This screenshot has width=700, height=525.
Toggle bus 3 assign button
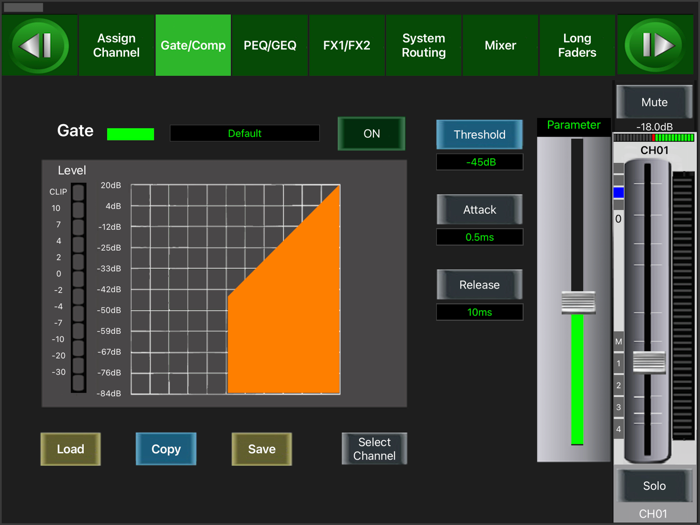(619, 407)
